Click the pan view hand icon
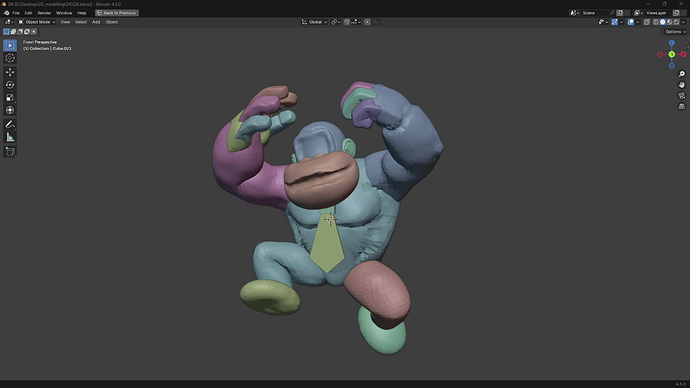 (x=682, y=85)
